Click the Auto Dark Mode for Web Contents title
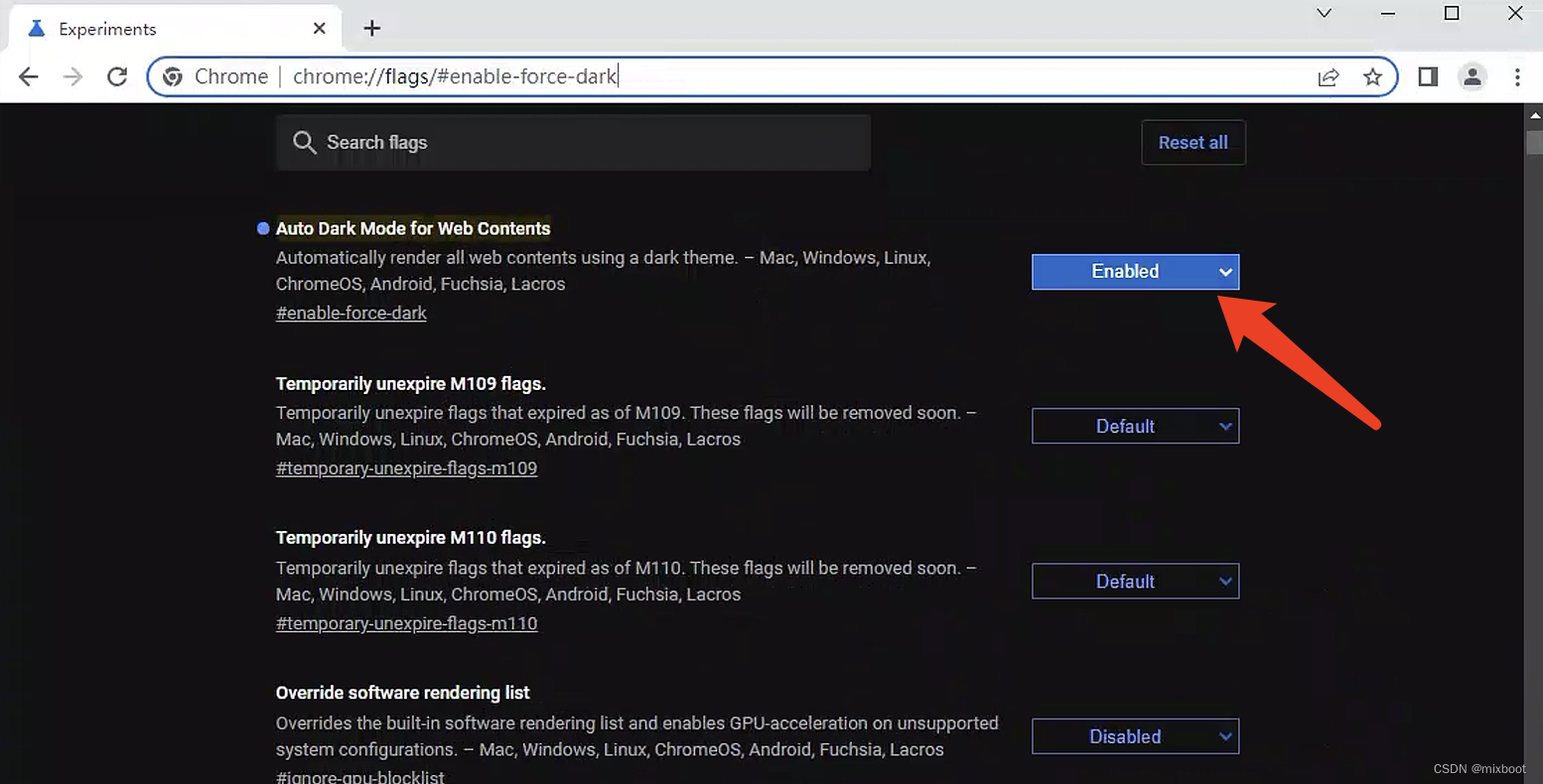 coord(413,228)
